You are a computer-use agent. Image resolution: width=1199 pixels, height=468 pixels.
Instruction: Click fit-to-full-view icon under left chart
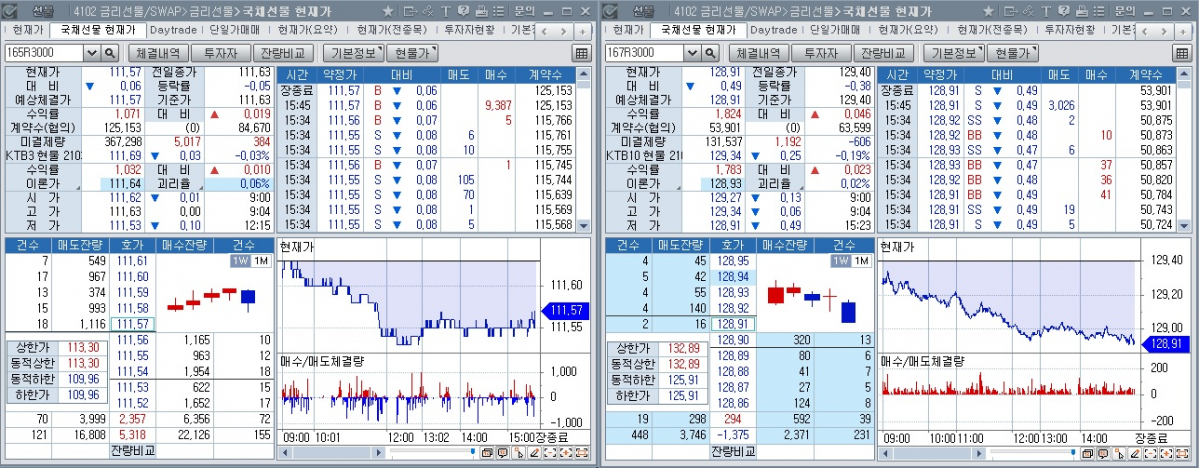pyautogui.click(x=582, y=453)
